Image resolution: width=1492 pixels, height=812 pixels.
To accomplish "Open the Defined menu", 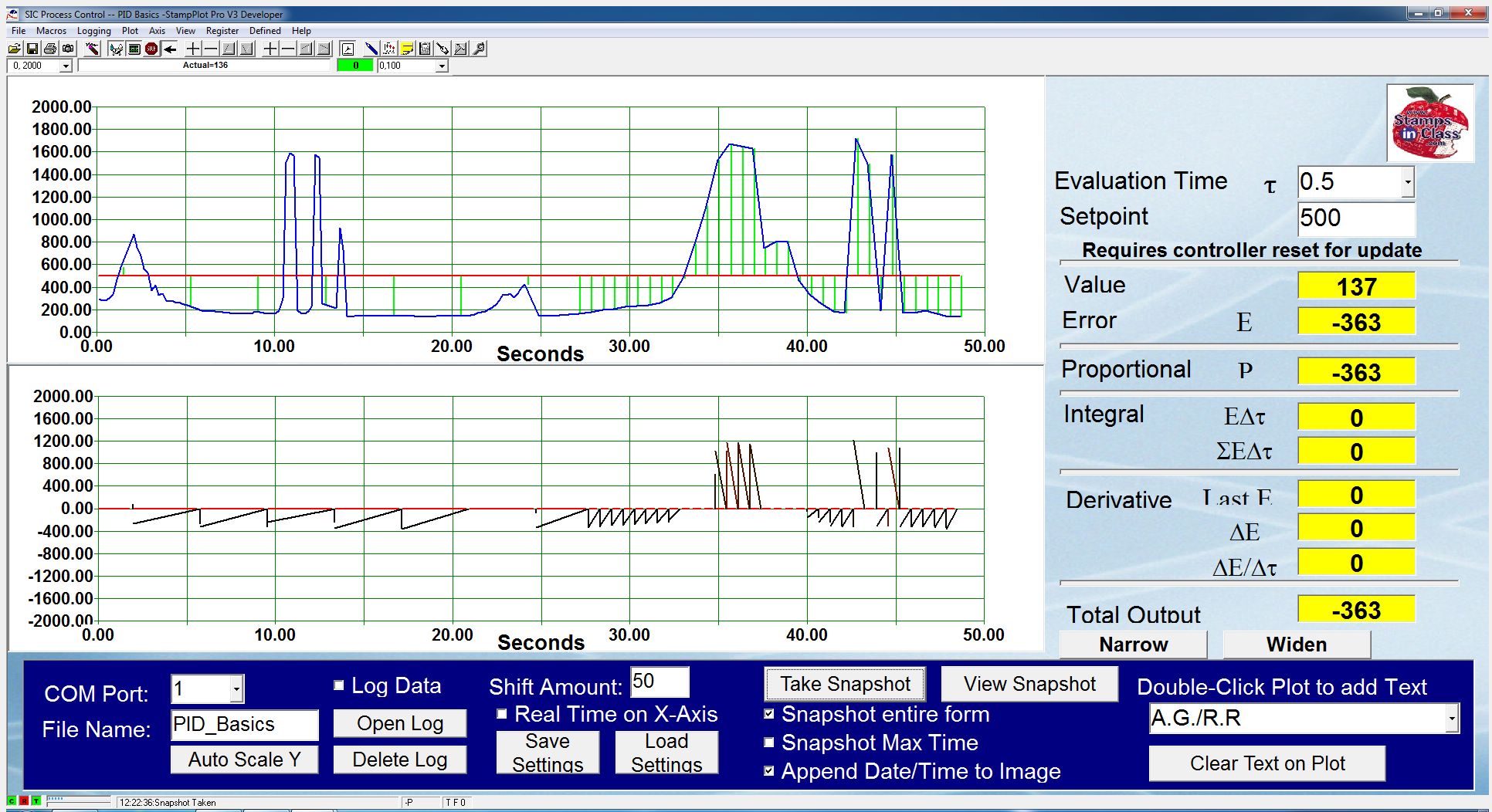I will [265, 31].
